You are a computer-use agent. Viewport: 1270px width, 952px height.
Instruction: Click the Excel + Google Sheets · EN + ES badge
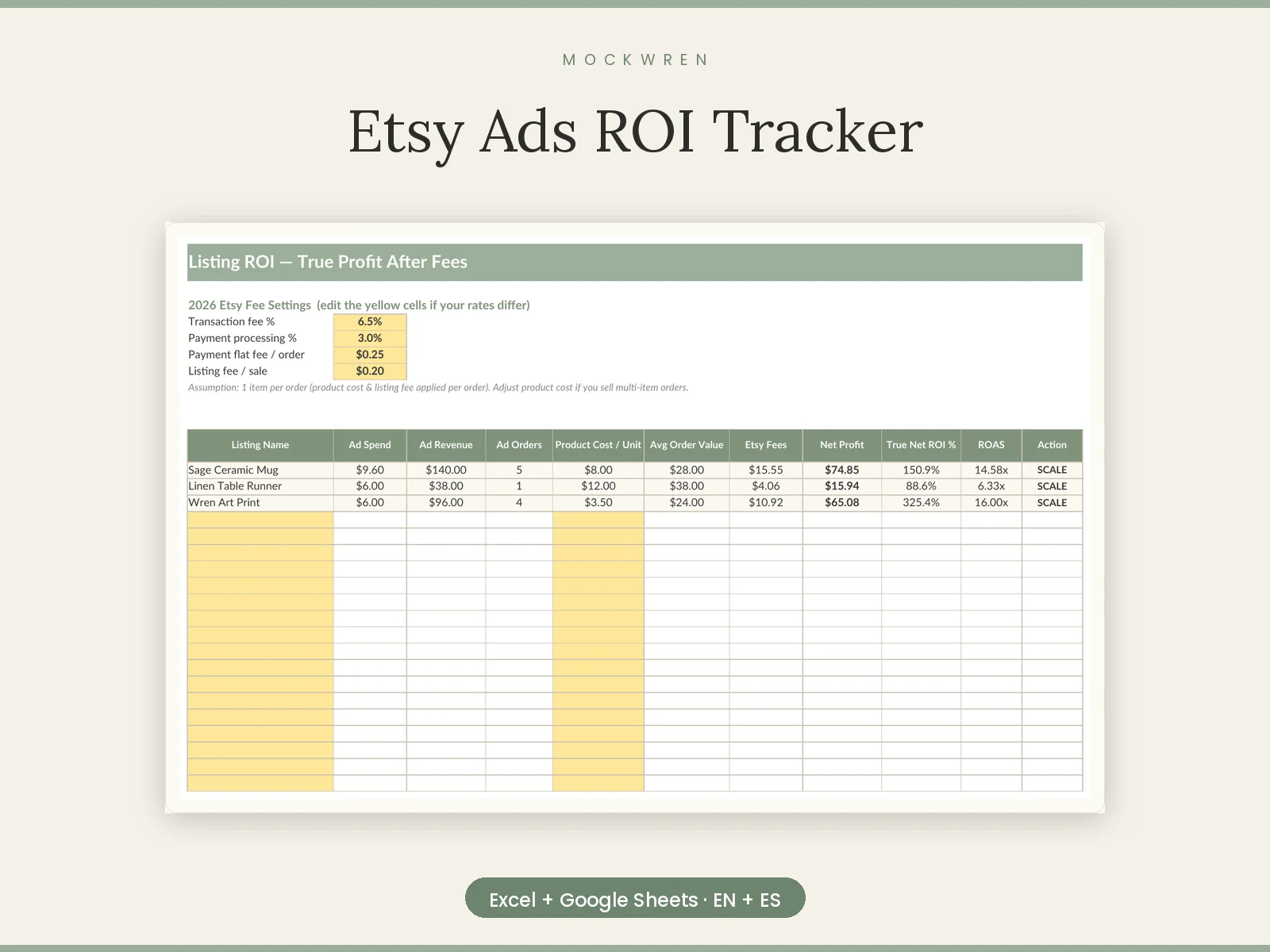click(635, 898)
